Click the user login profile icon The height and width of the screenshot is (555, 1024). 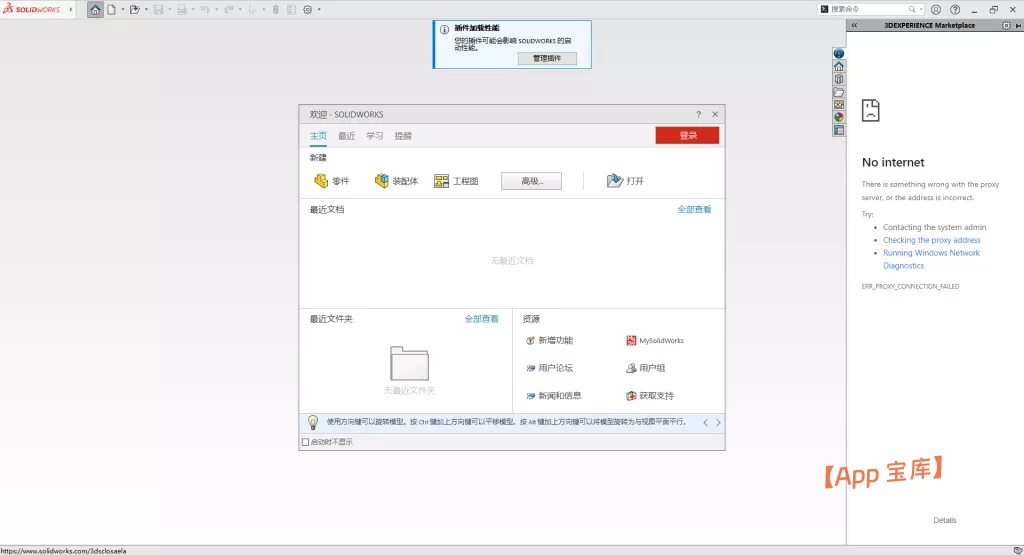click(x=936, y=10)
